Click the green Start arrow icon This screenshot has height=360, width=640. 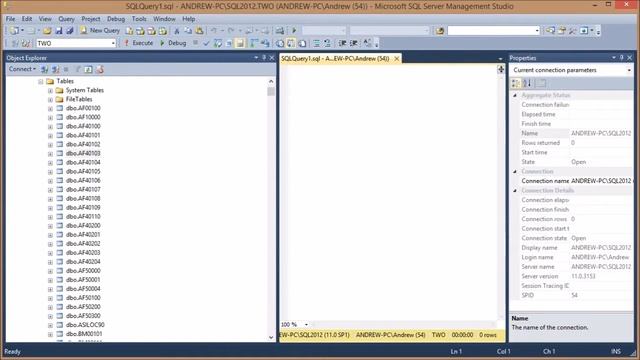[294, 31]
